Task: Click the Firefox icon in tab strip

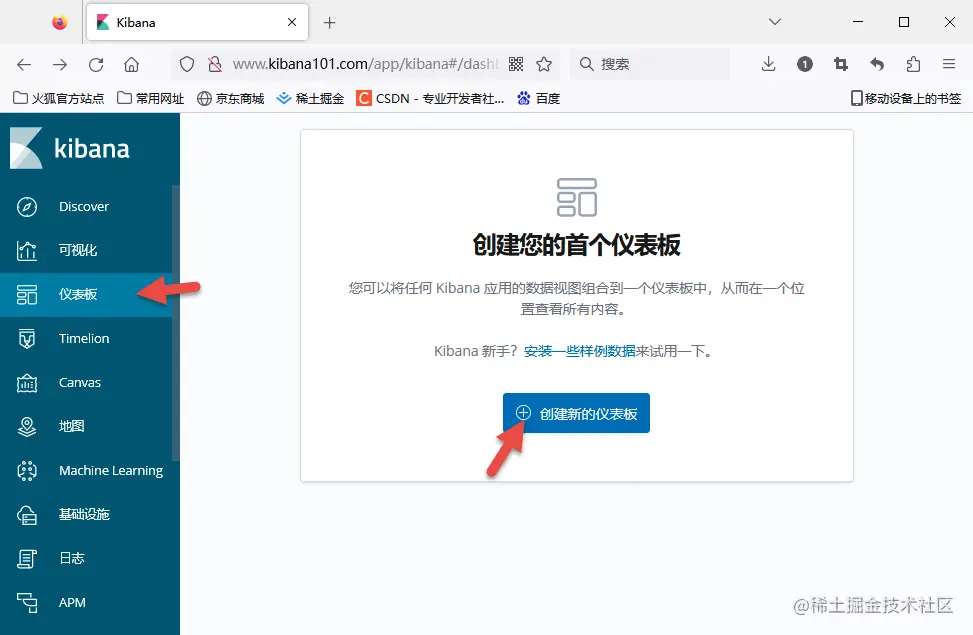Action: tap(60, 23)
